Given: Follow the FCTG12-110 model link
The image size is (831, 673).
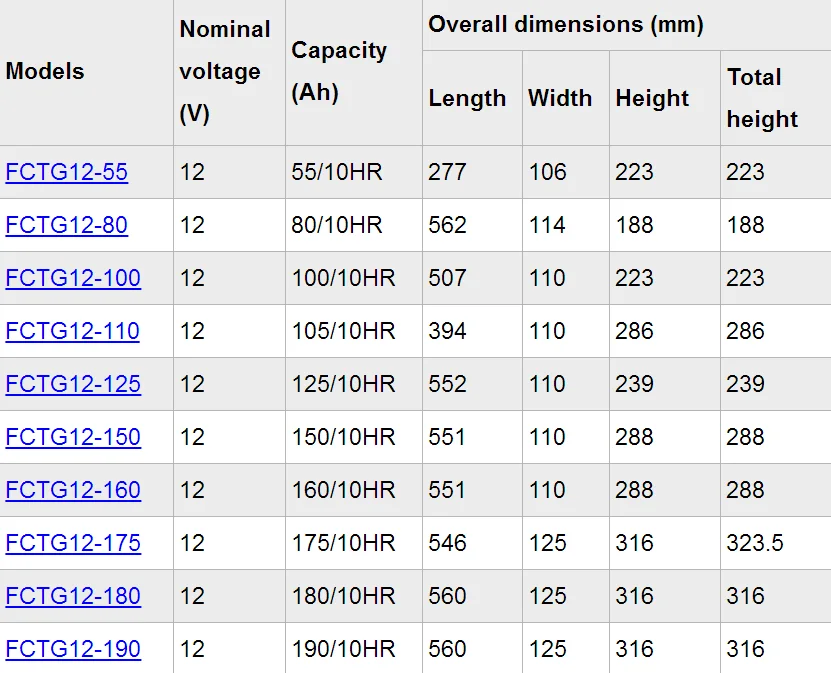Looking at the screenshot, I should [72, 331].
